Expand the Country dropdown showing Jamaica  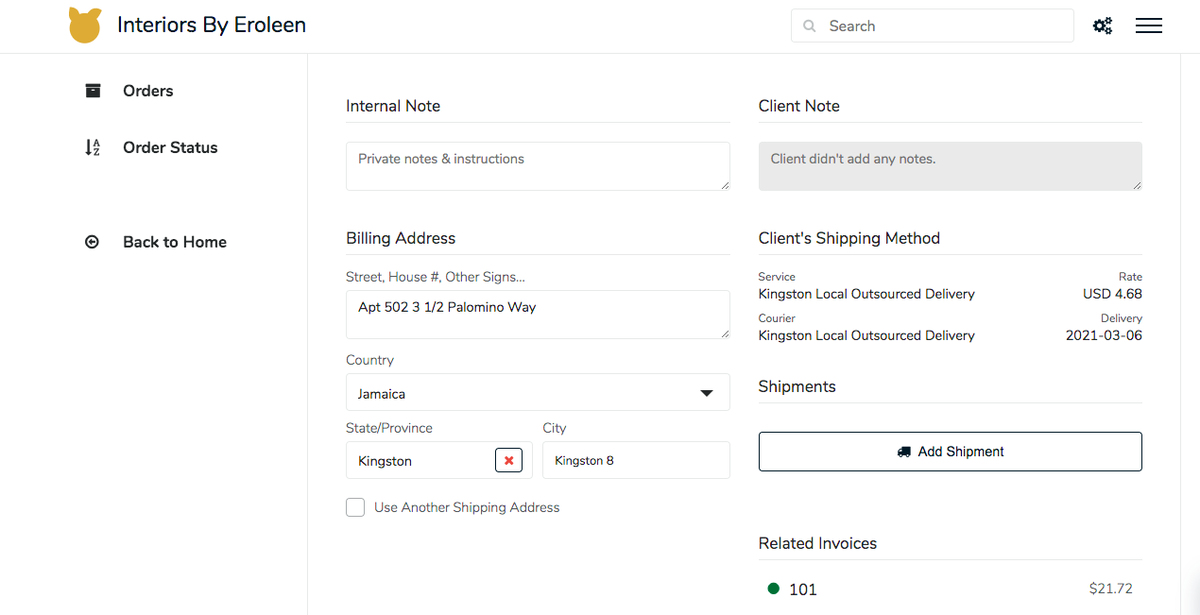(x=537, y=393)
